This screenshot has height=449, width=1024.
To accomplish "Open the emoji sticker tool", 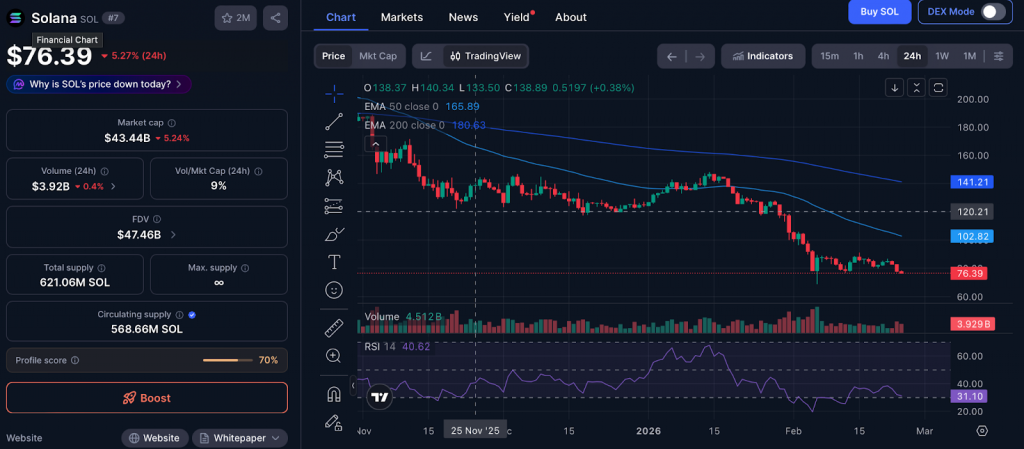I will pos(334,290).
